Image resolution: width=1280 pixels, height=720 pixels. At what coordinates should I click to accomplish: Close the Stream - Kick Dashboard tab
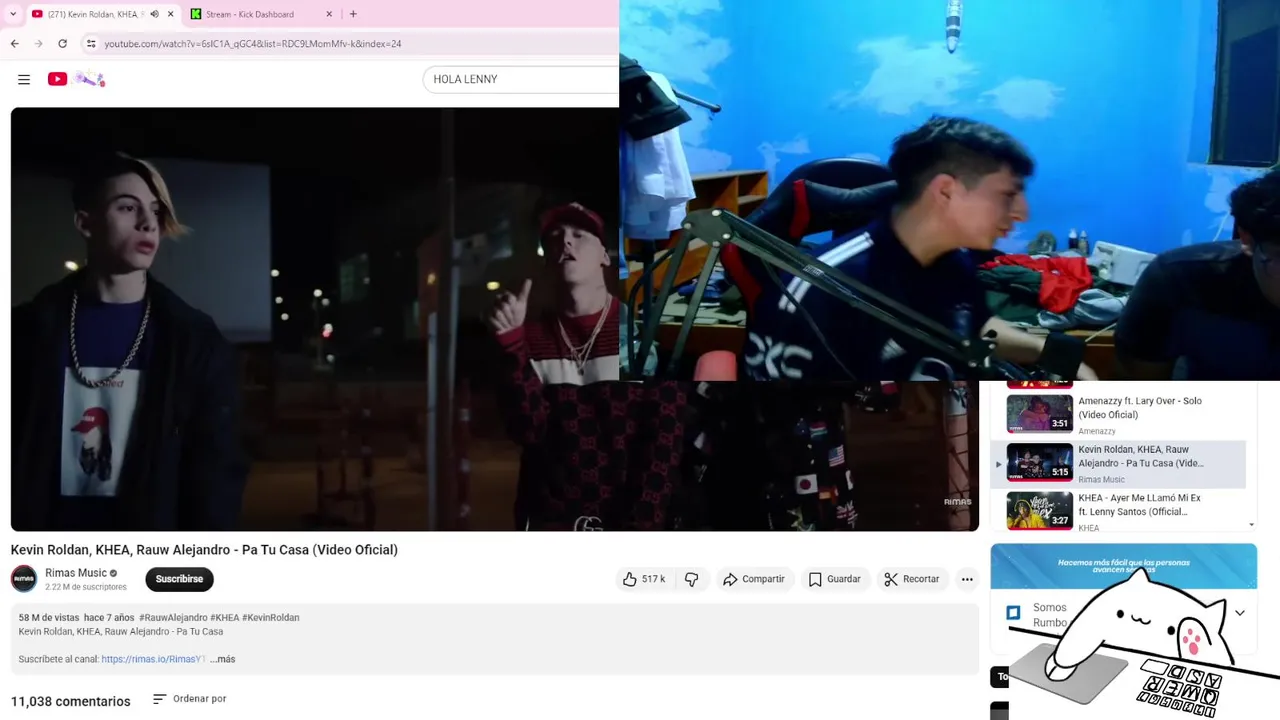coord(329,14)
